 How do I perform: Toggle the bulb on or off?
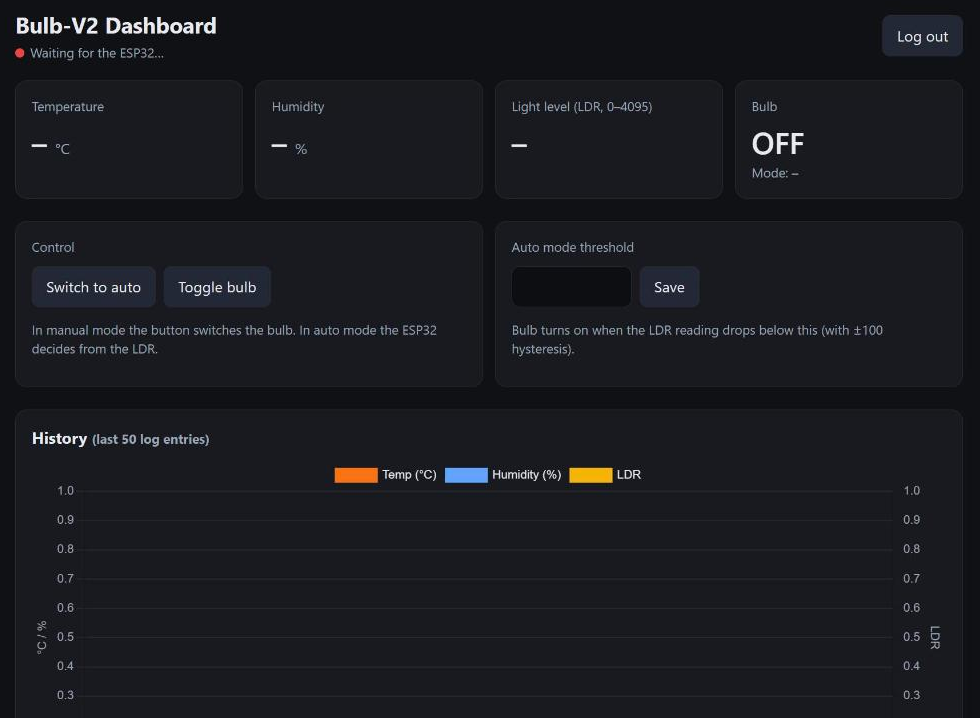[x=217, y=287]
